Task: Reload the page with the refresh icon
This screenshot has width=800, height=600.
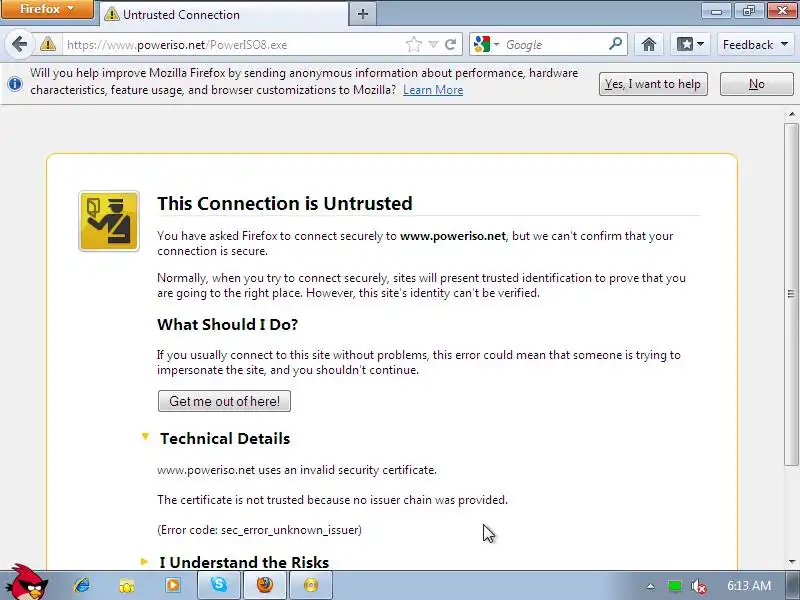Action: coord(451,44)
